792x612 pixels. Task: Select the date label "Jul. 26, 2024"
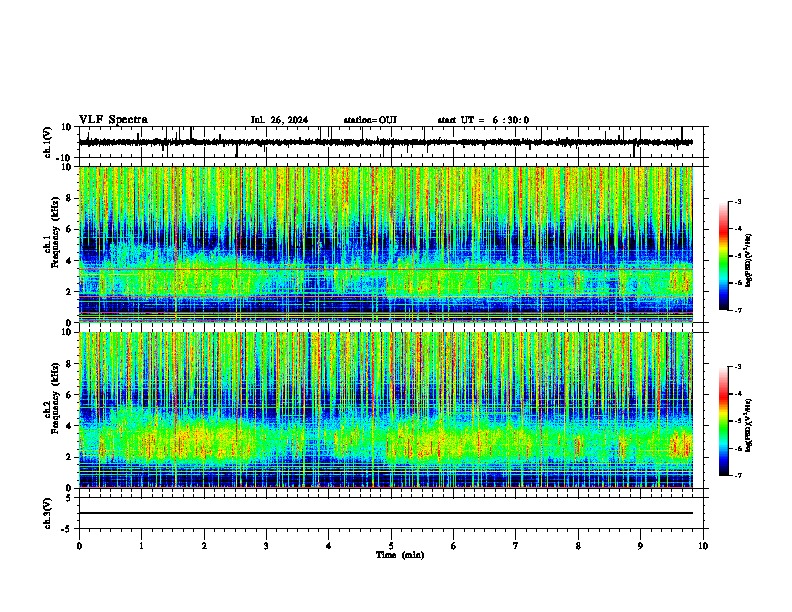click(279, 120)
